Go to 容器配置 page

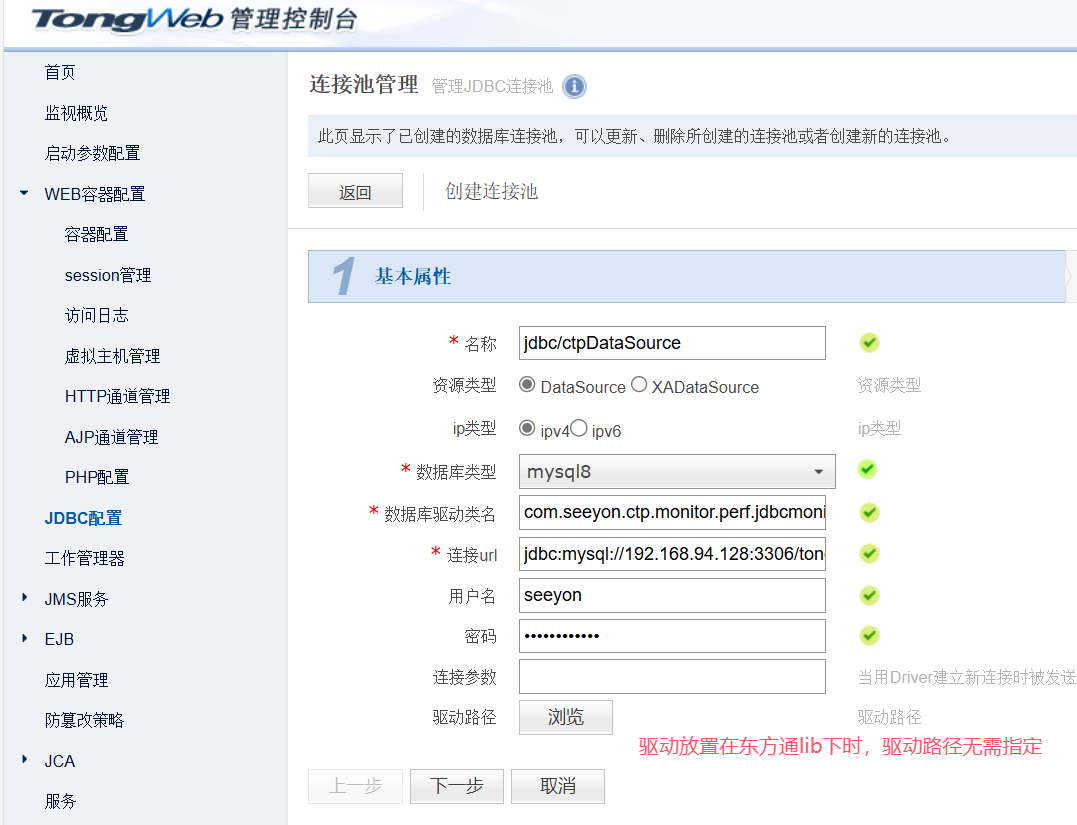click(96, 234)
